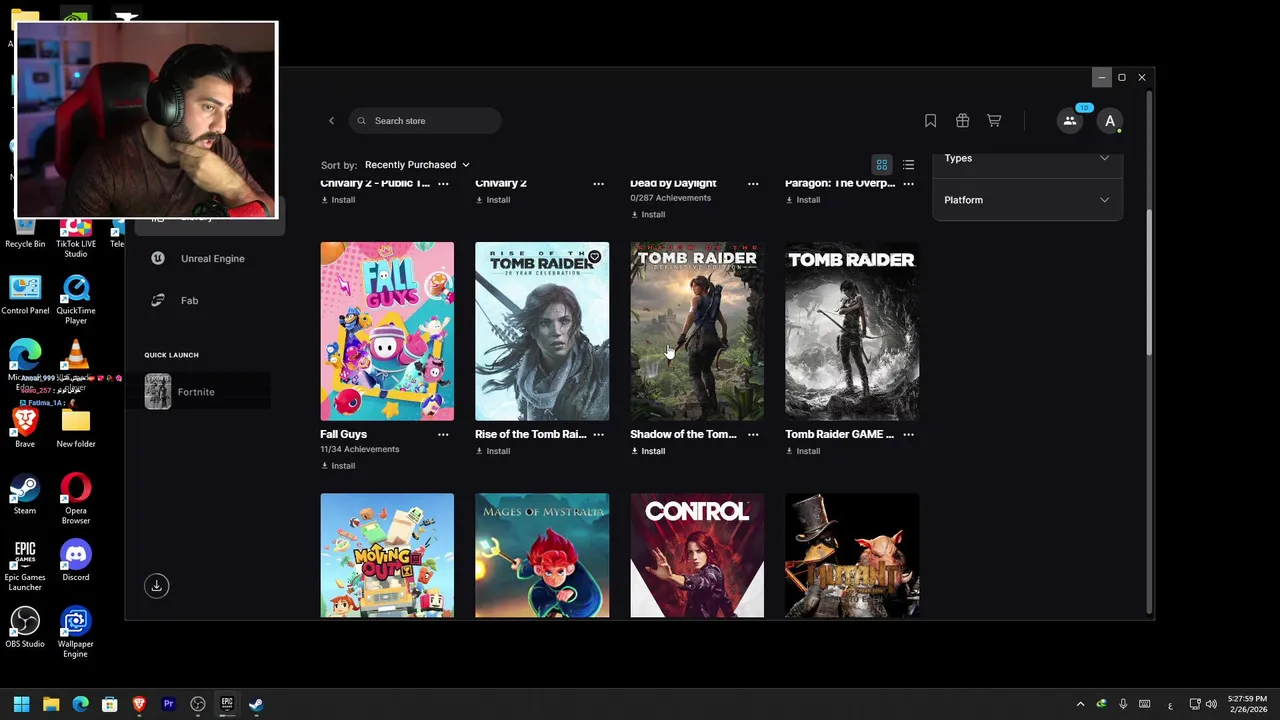Screen dimensions: 1280x720
Task: Open the Mages of Mystralia cover
Action: tap(542, 555)
